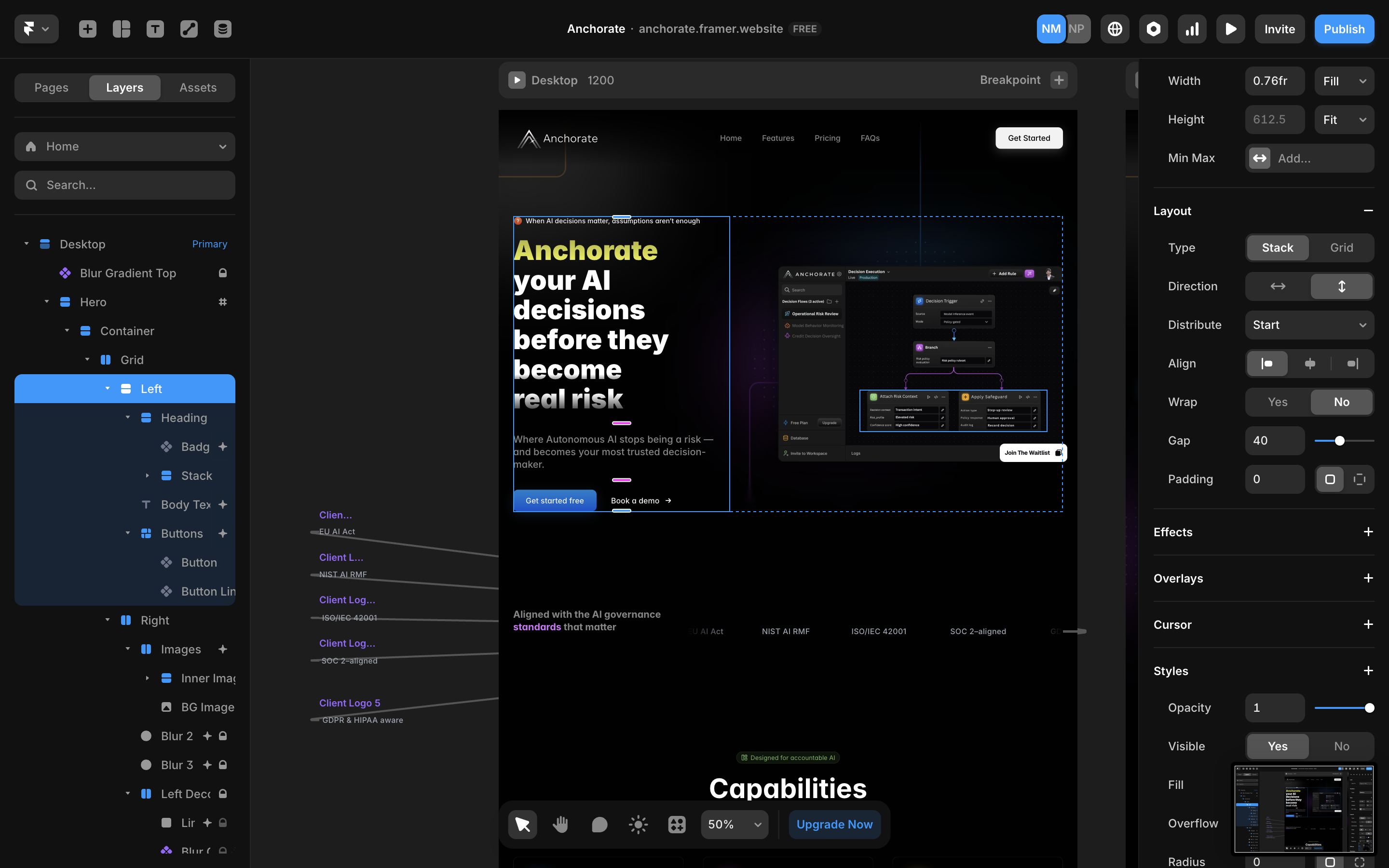This screenshot has width=1389, height=868.
Task: Select the Text tool in top toolbar
Action: point(155,29)
